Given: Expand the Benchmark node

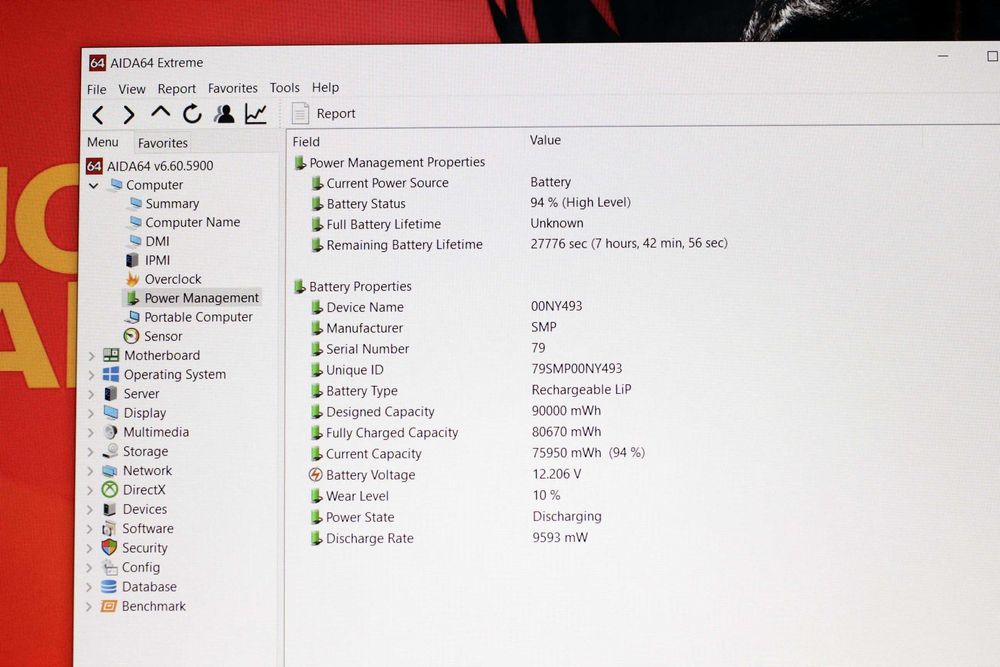Looking at the screenshot, I should [x=89, y=606].
